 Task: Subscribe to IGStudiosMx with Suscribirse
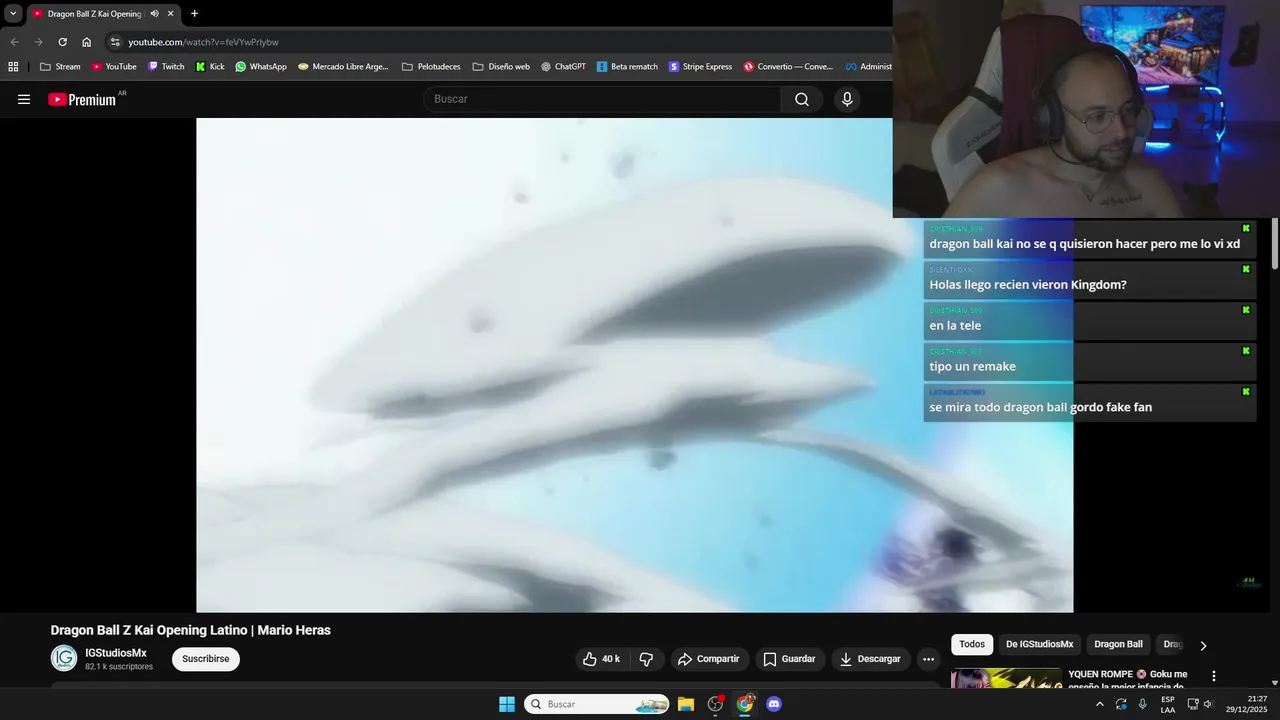(x=206, y=659)
